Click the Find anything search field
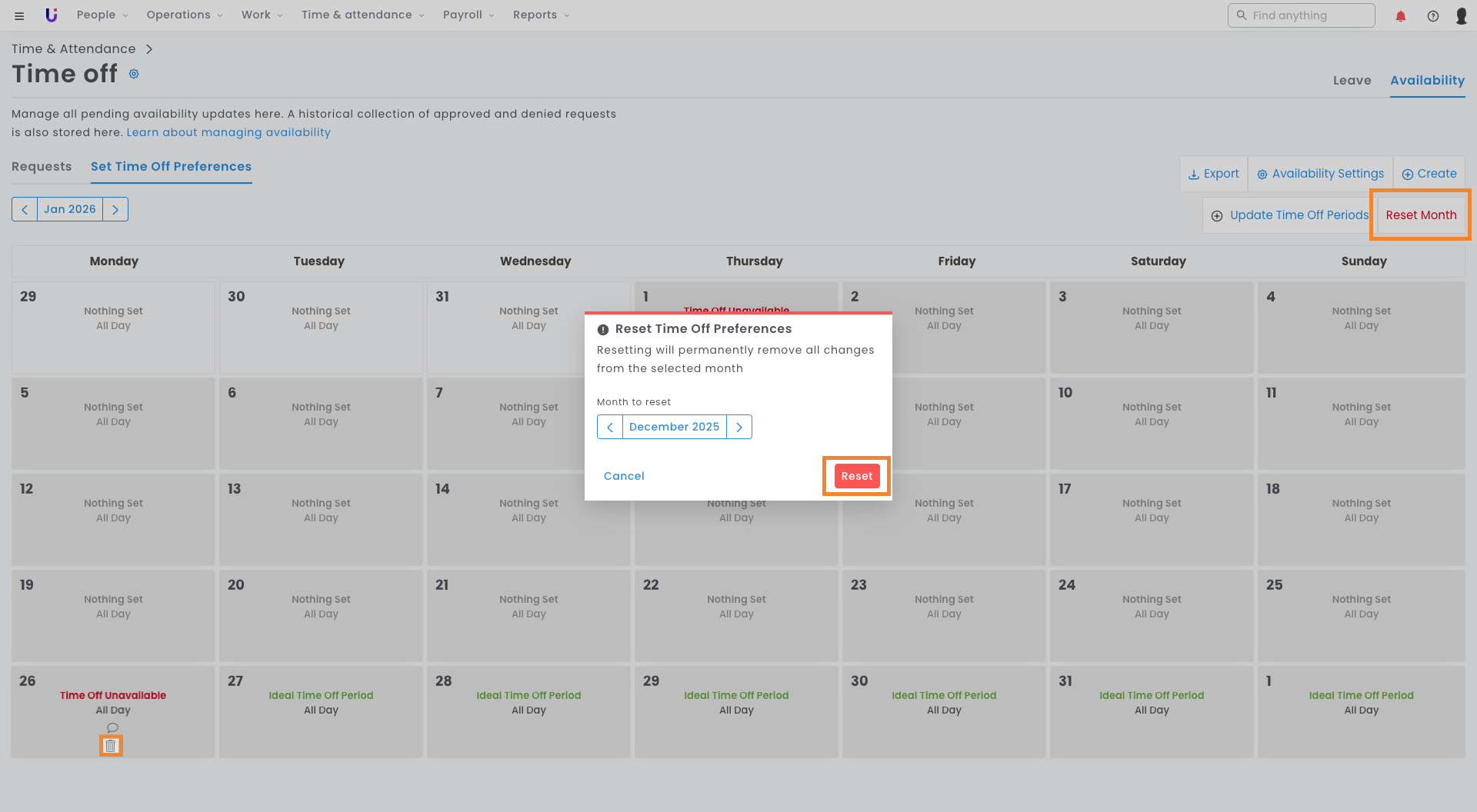Viewport: 1477px width, 812px height. click(1301, 15)
